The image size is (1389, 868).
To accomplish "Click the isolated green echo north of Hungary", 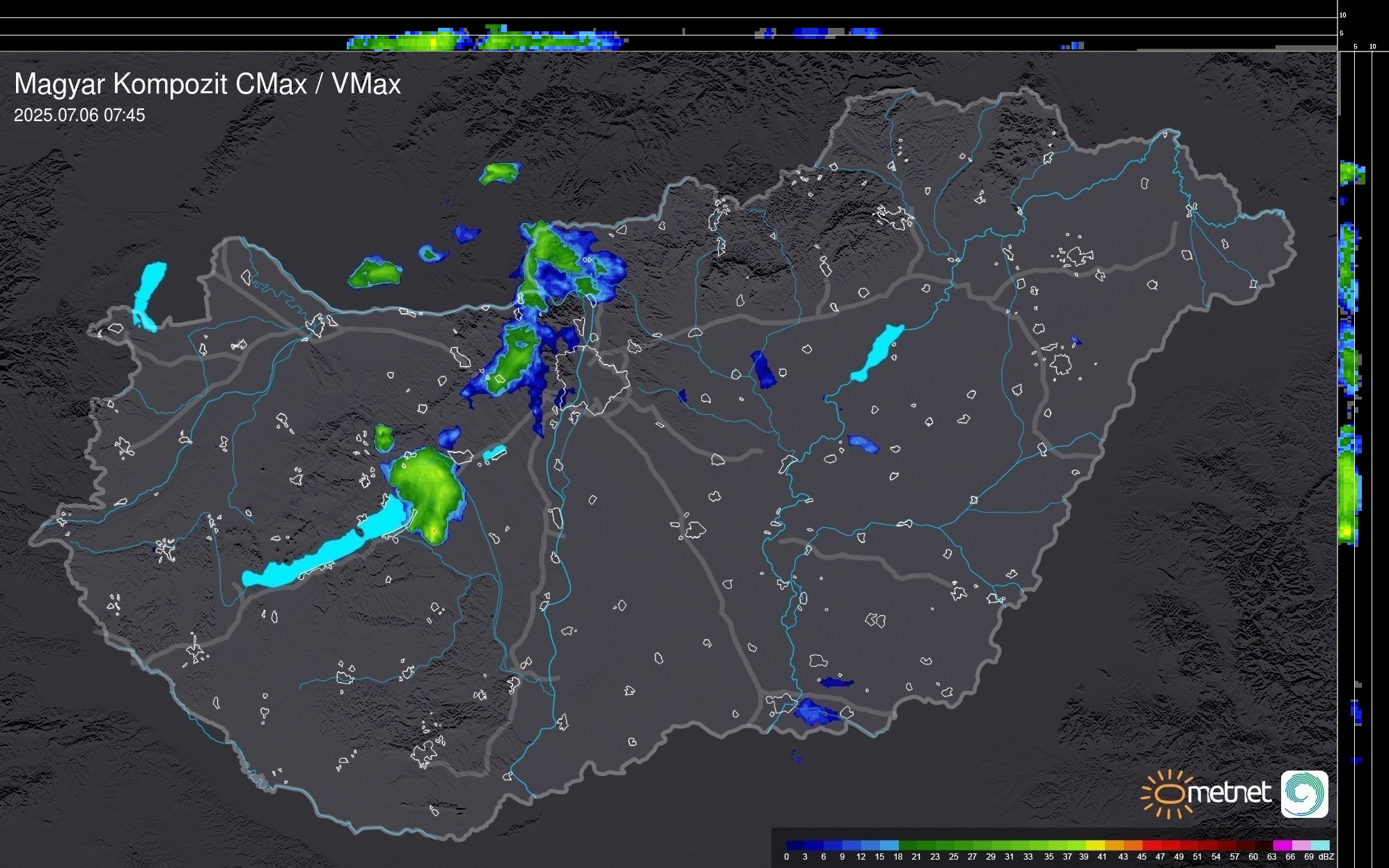I will [x=500, y=173].
